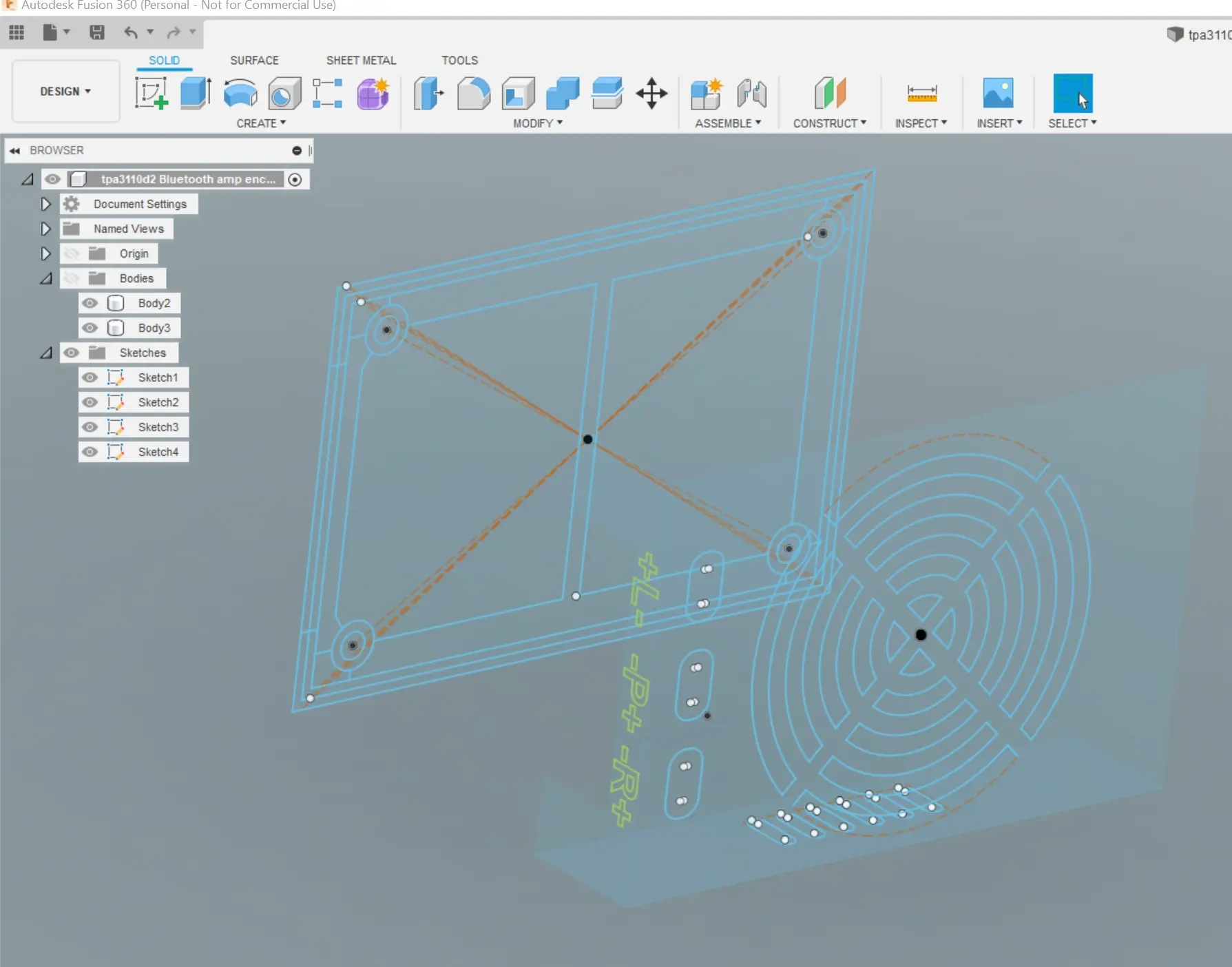1232x967 pixels.
Task: Undo the last action
Action: pos(131,32)
